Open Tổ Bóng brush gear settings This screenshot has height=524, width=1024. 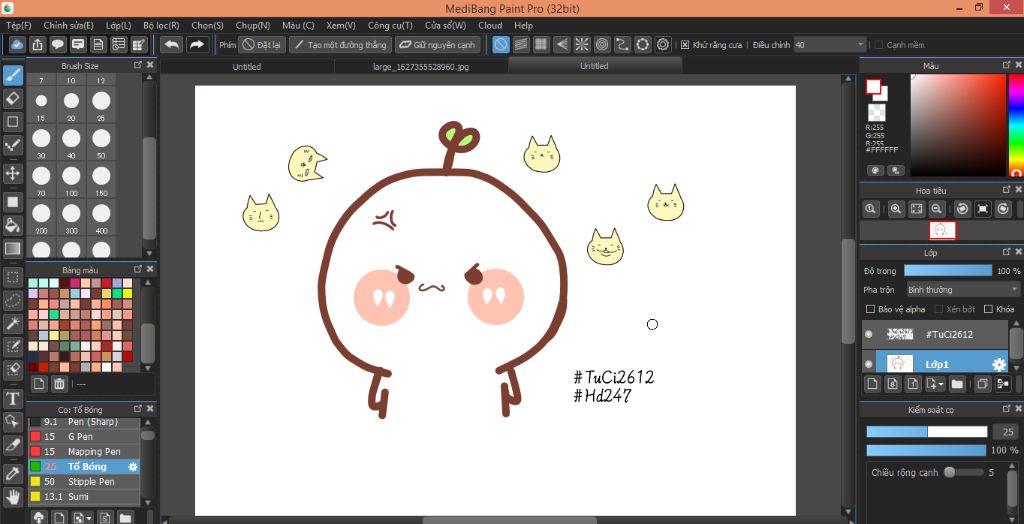click(133, 467)
